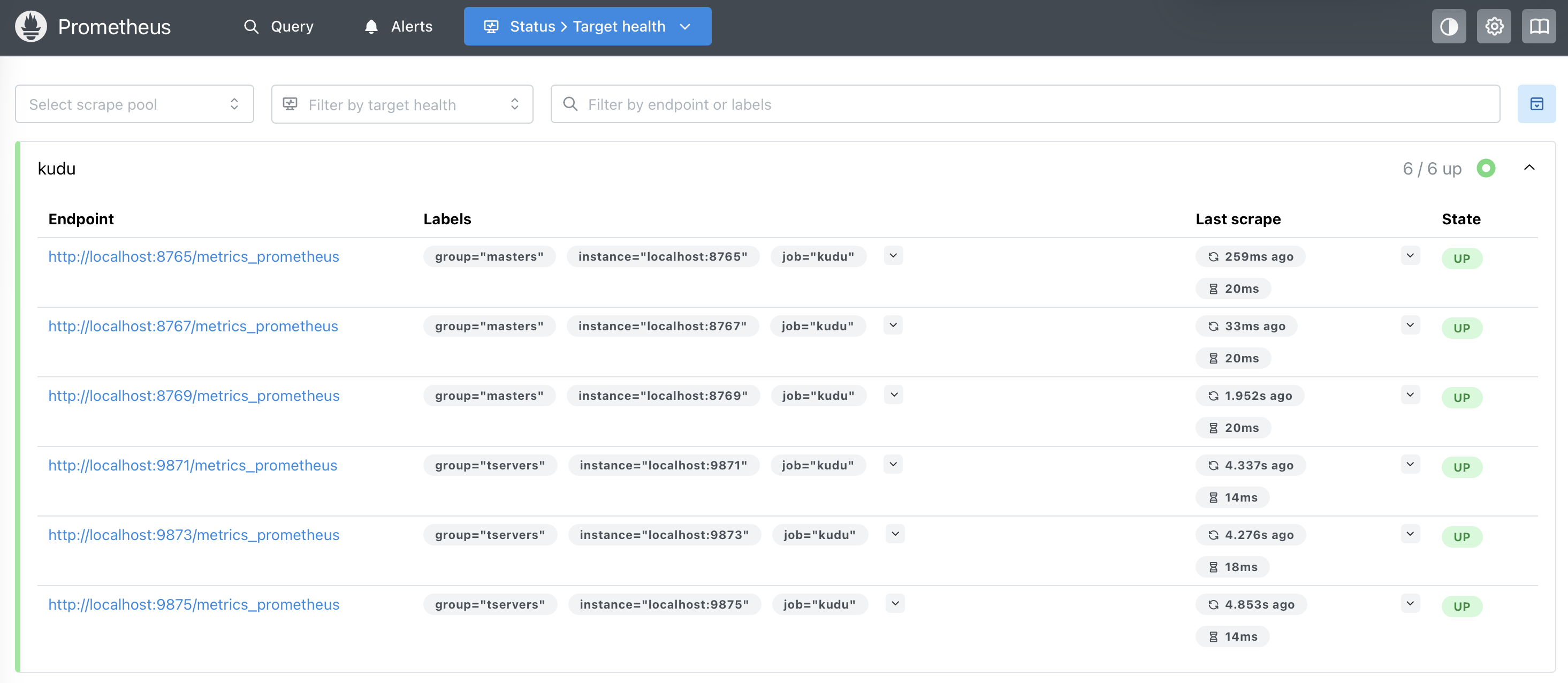Viewport: 1568px width, 683px height.
Task: Click the kudu pool name heading
Action: point(57,169)
